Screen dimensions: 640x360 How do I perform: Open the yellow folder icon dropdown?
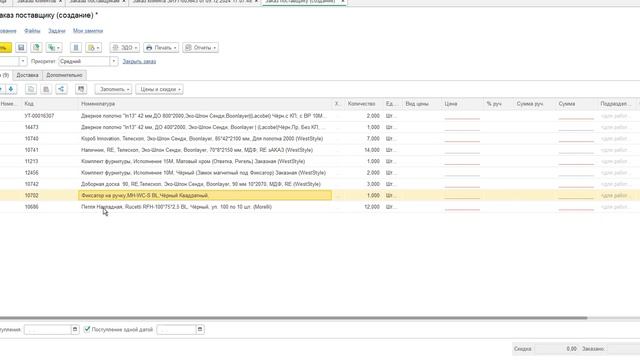point(93,48)
